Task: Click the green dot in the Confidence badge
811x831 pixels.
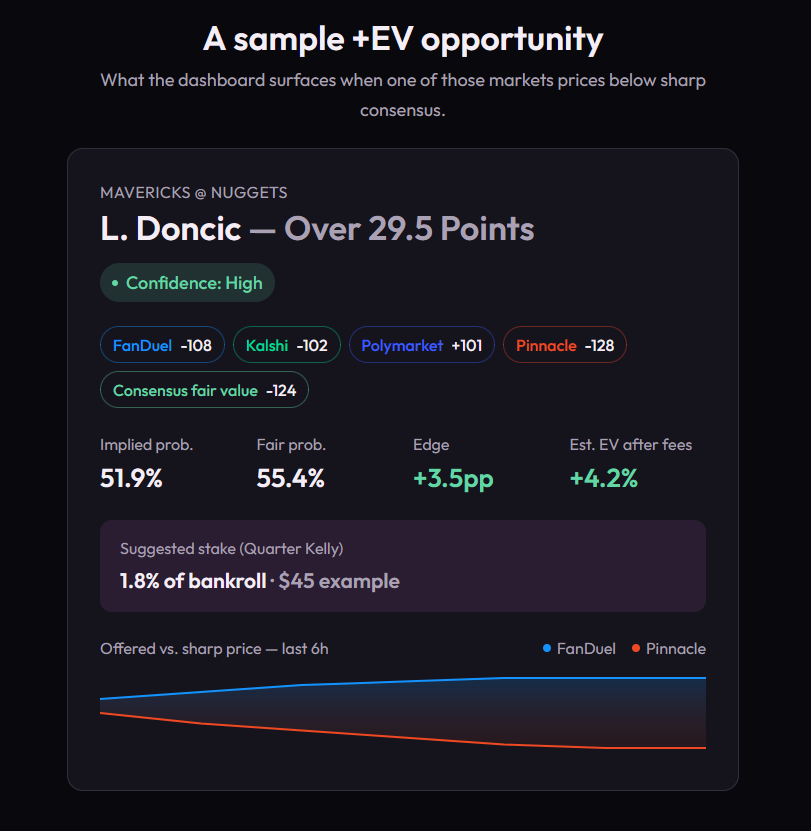Action: (x=115, y=283)
